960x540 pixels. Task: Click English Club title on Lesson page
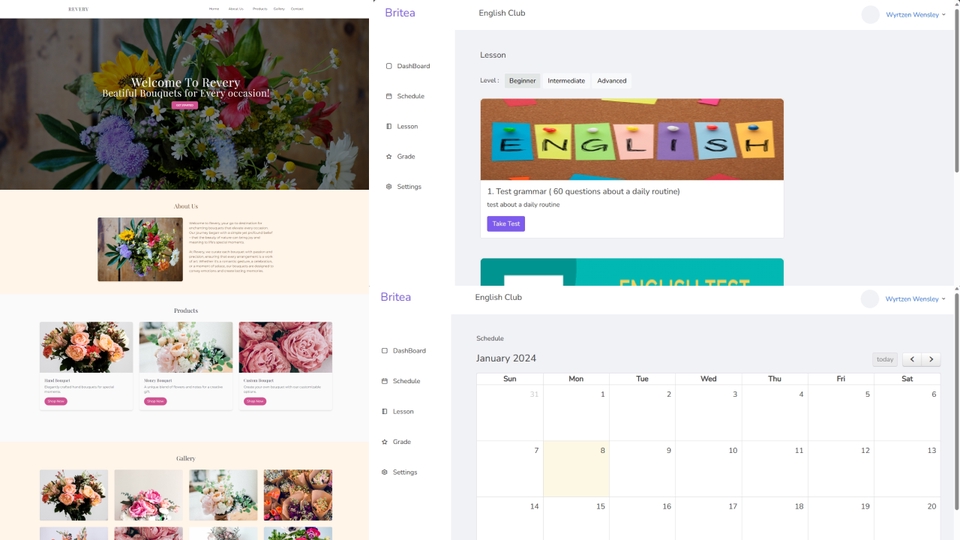(502, 13)
